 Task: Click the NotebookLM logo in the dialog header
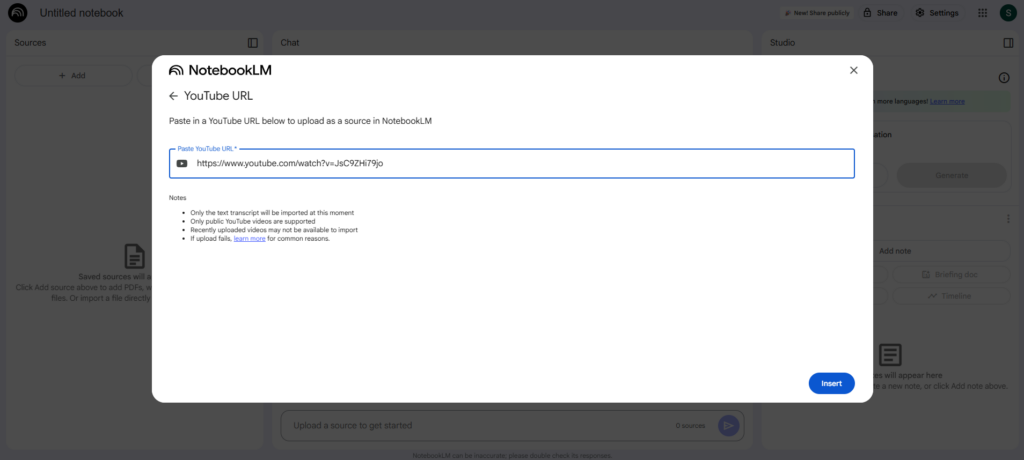click(x=220, y=71)
